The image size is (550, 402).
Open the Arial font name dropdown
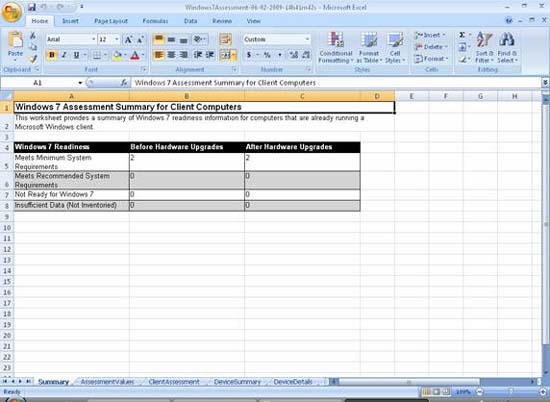point(94,39)
